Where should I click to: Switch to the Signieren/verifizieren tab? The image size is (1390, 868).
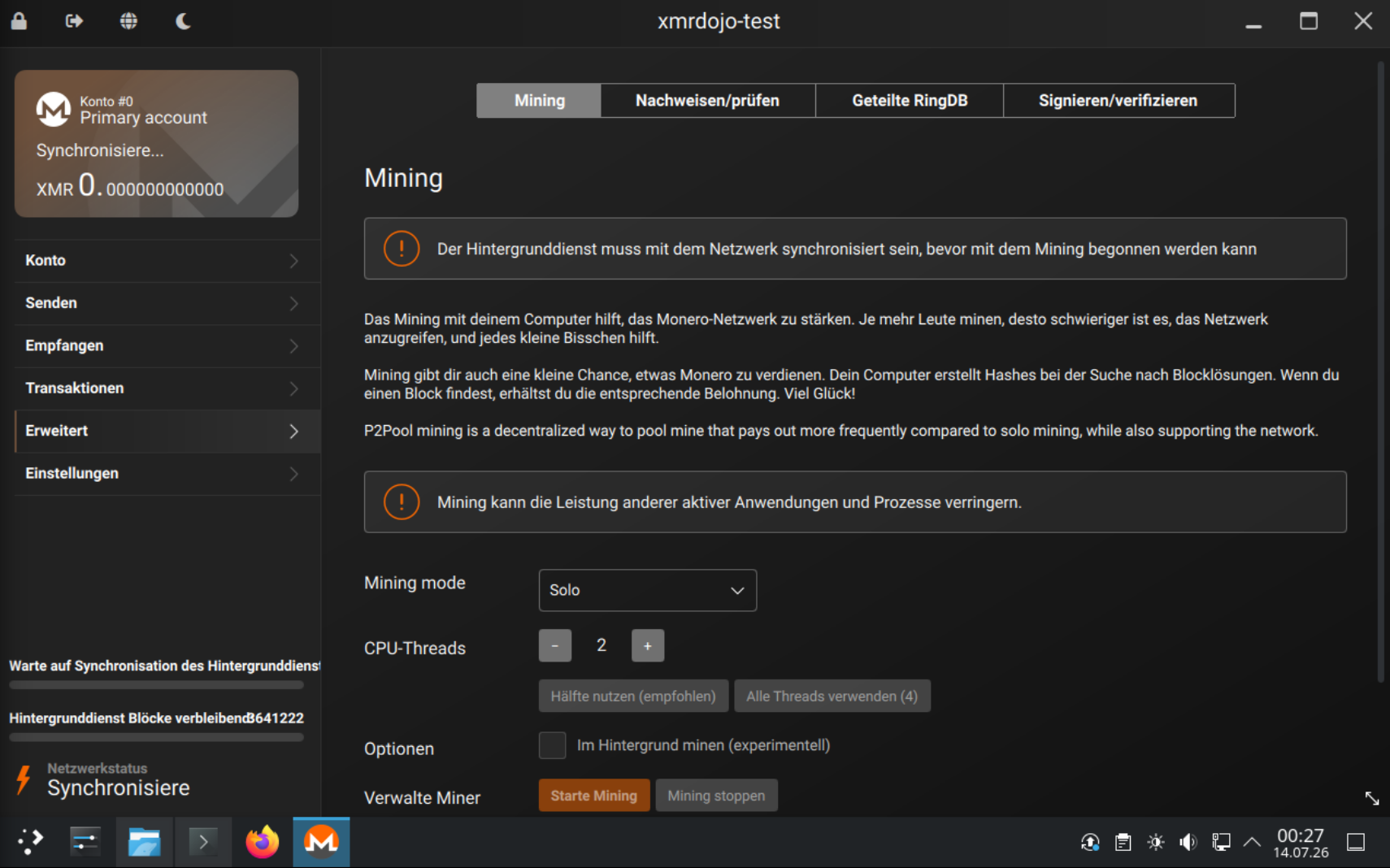1119,101
